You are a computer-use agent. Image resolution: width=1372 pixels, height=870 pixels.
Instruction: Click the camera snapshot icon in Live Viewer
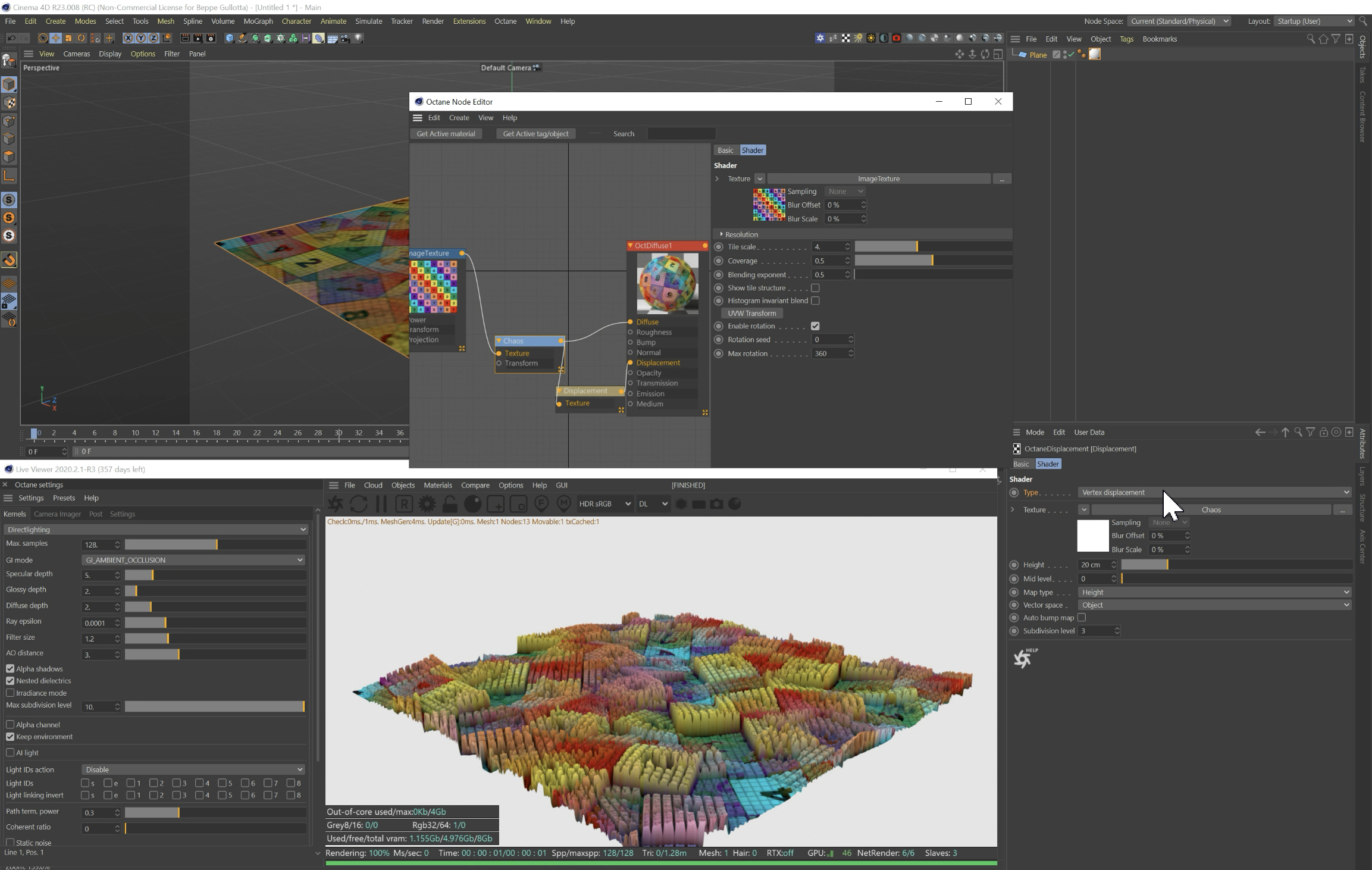click(716, 504)
